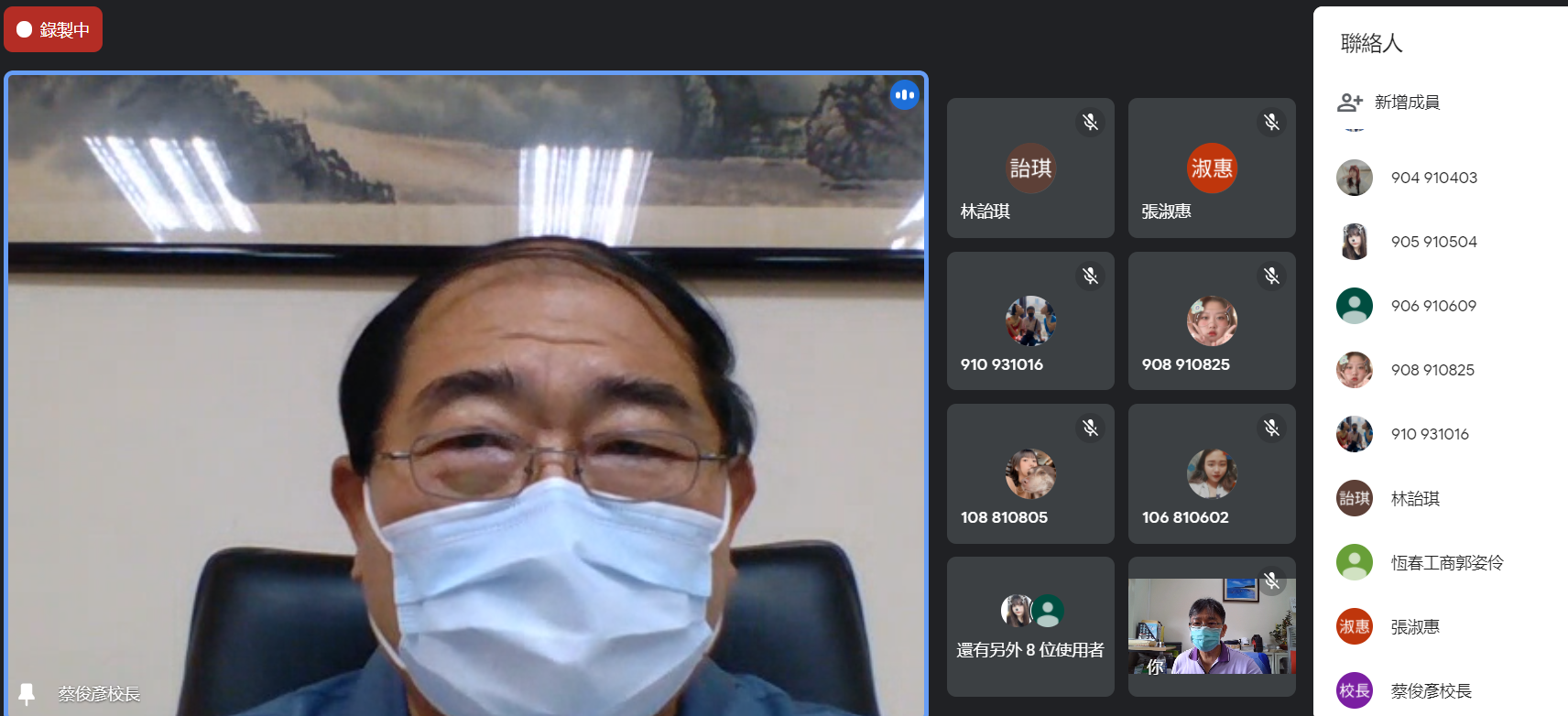Select the 908 910825 tile avatar
The height and width of the screenshot is (716, 1568).
tap(1212, 320)
